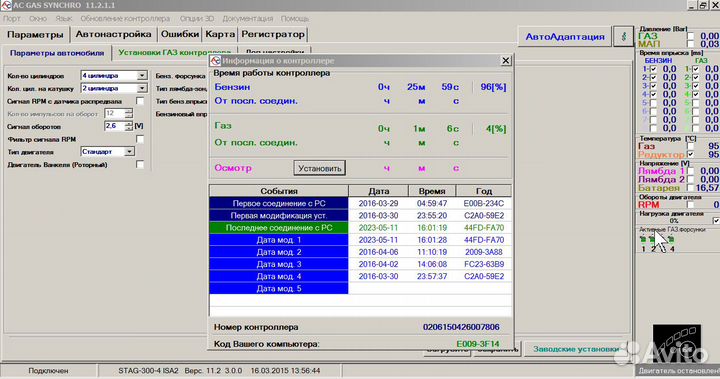
Task: Click the active gas injector 4 icon
Action: pyautogui.click(x=671, y=239)
